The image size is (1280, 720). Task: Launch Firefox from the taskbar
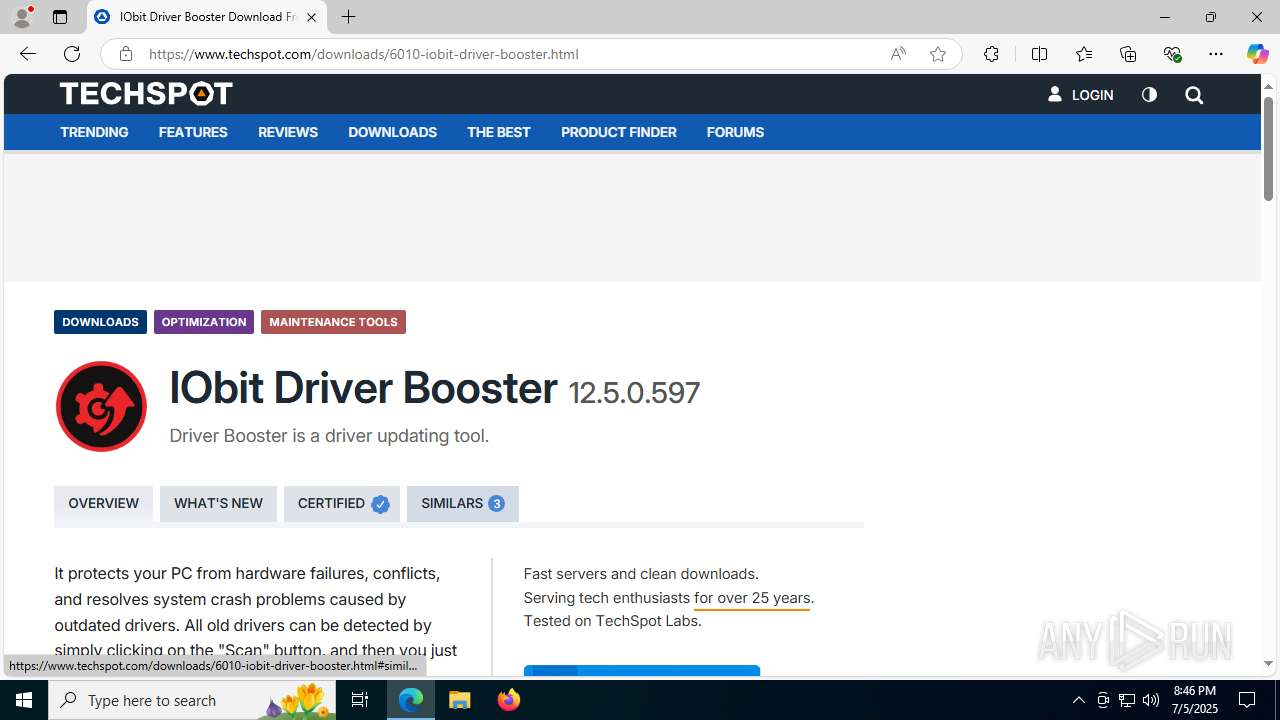click(509, 700)
